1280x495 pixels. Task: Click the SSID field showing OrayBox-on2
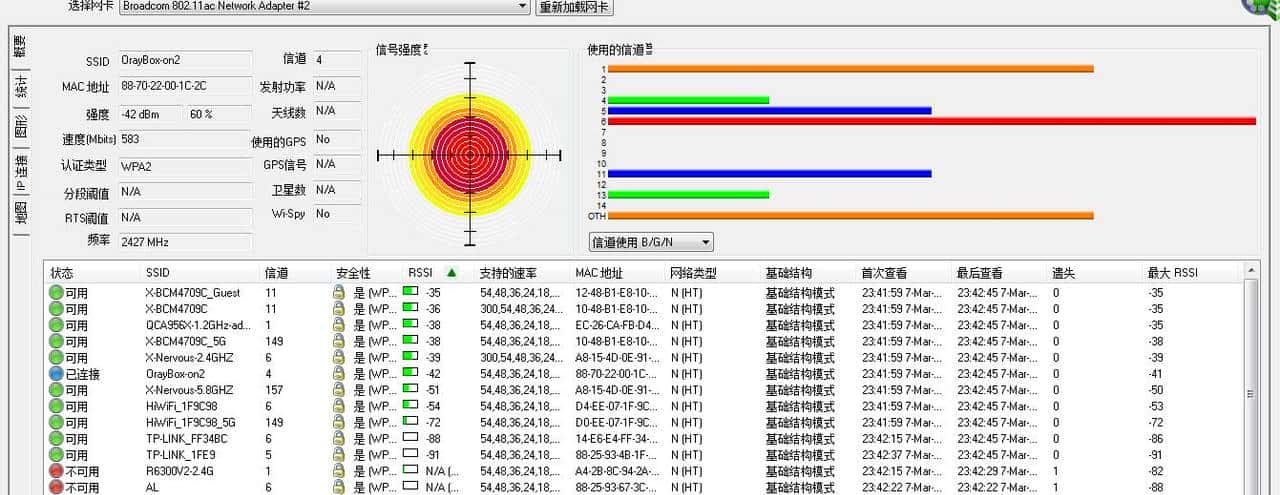tap(185, 60)
